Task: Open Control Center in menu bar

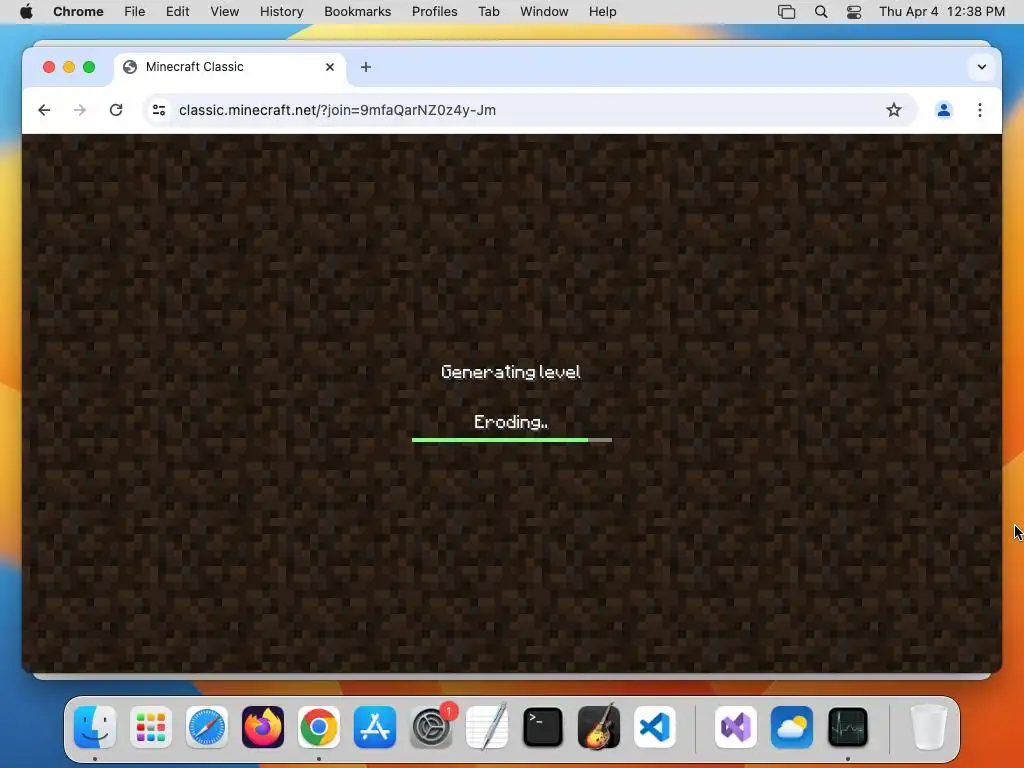Action: click(x=854, y=12)
